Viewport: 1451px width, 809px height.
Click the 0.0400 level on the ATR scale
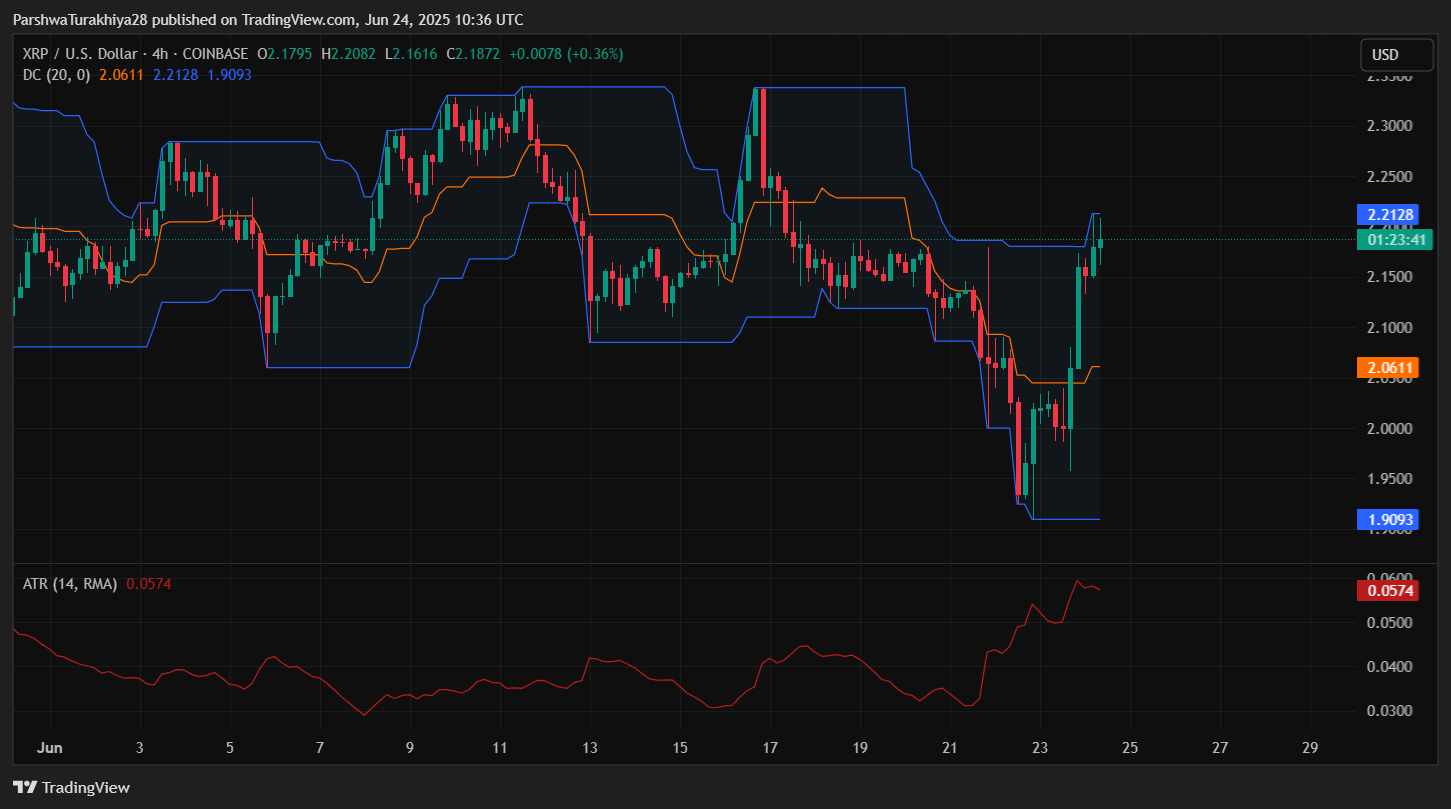click(x=1389, y=667)
